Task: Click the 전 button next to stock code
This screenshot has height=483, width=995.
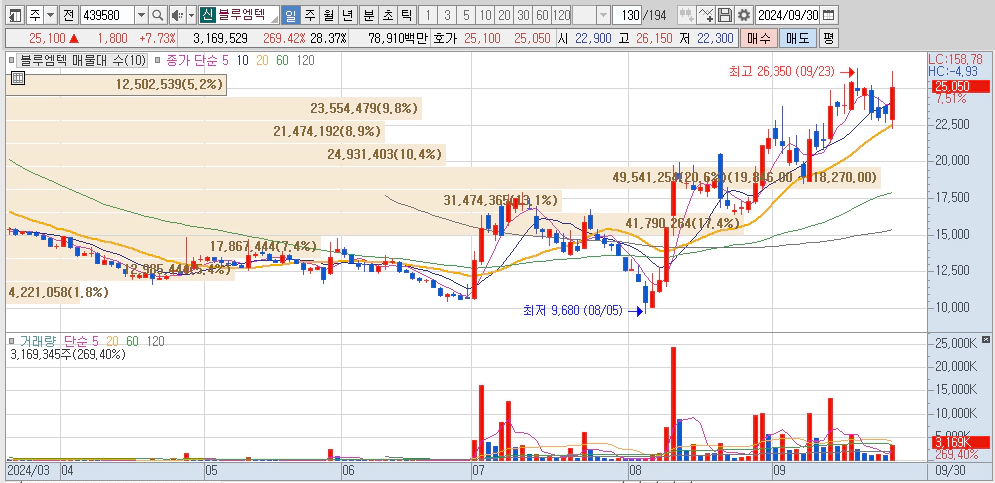Action: (69, 15)
